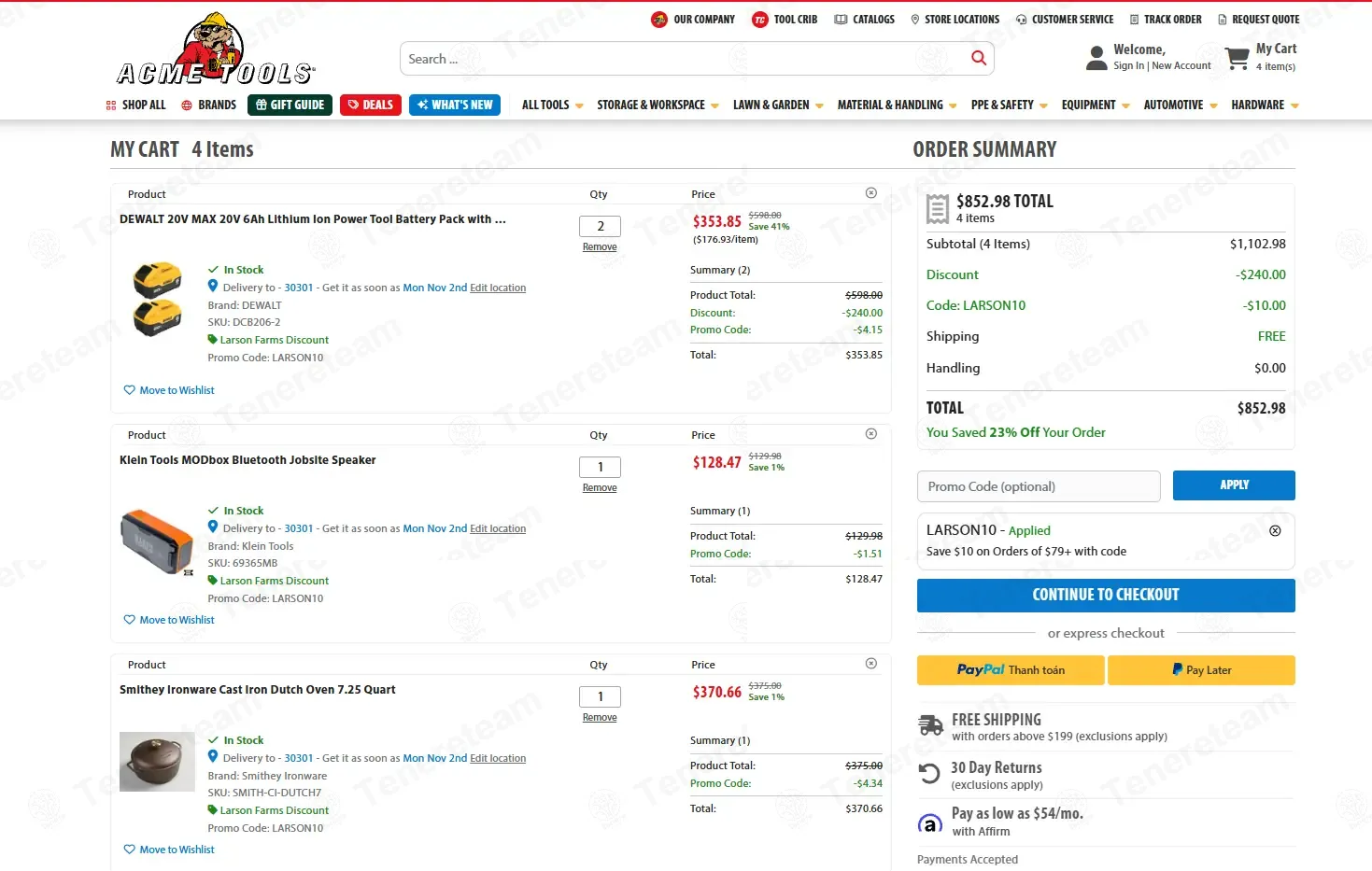Remove the Klein Tools speaker link
This screenshot has height=871, width=1372.
pos(600,488)
